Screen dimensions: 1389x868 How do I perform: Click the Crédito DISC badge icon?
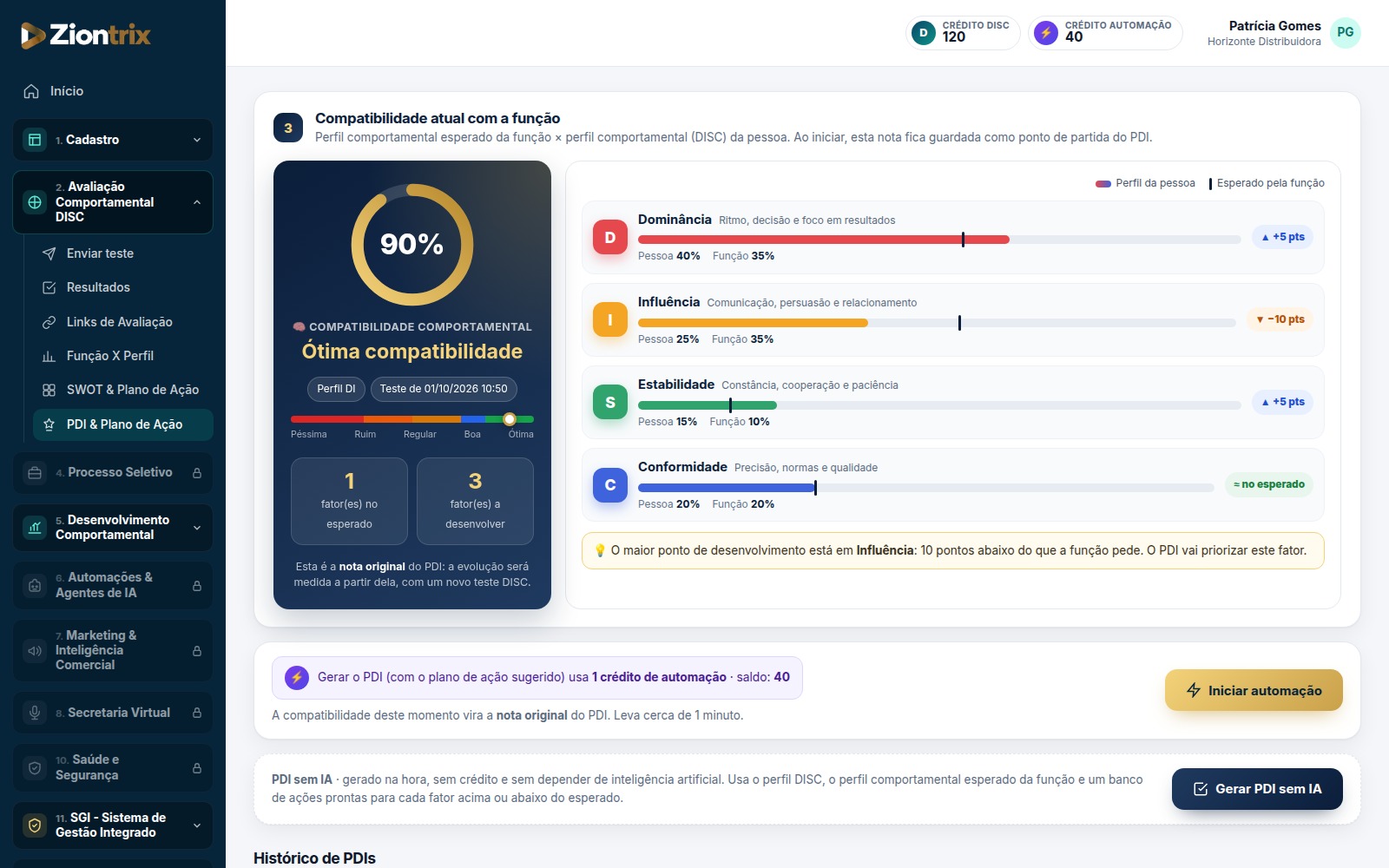[923, 33]
